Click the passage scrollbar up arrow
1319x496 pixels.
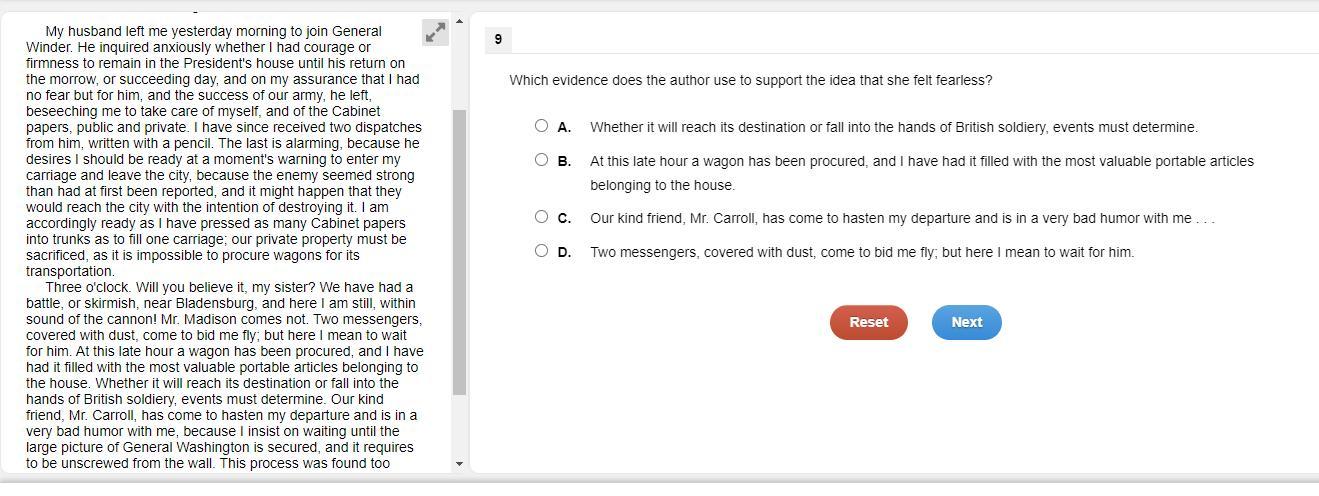tap(459, 21)
